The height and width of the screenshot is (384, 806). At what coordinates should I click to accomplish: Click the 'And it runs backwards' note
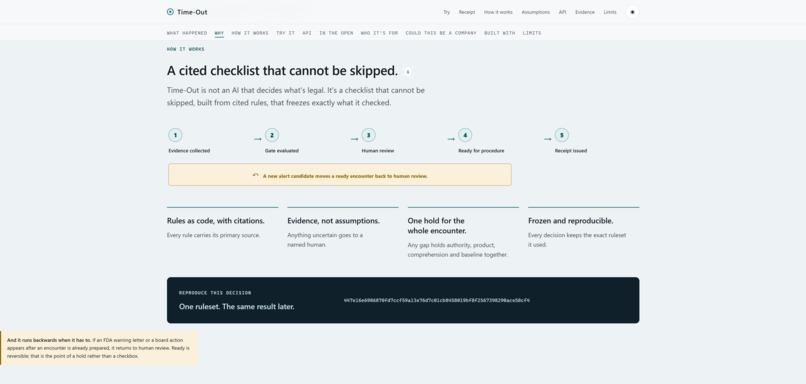point(99,348)
